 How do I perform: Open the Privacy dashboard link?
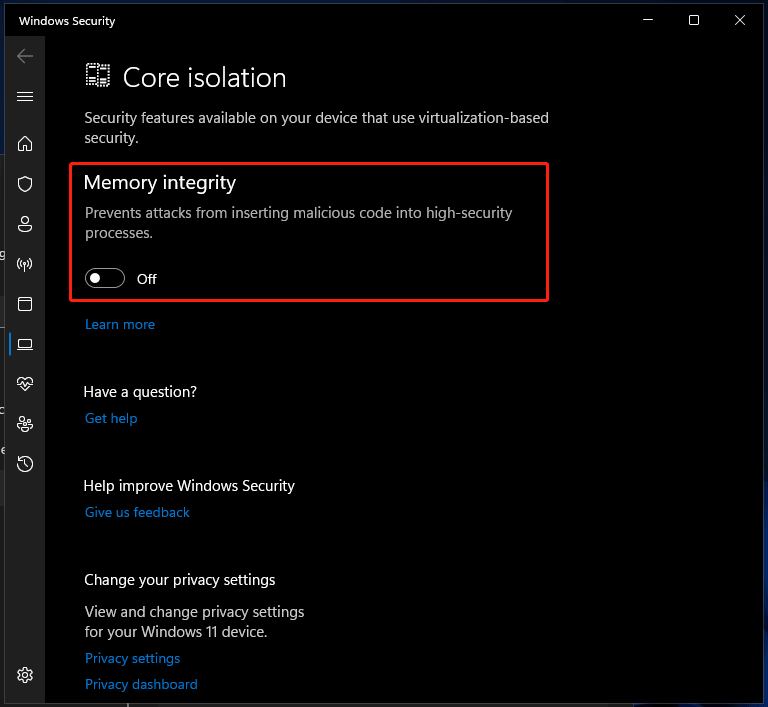[141, 684]
